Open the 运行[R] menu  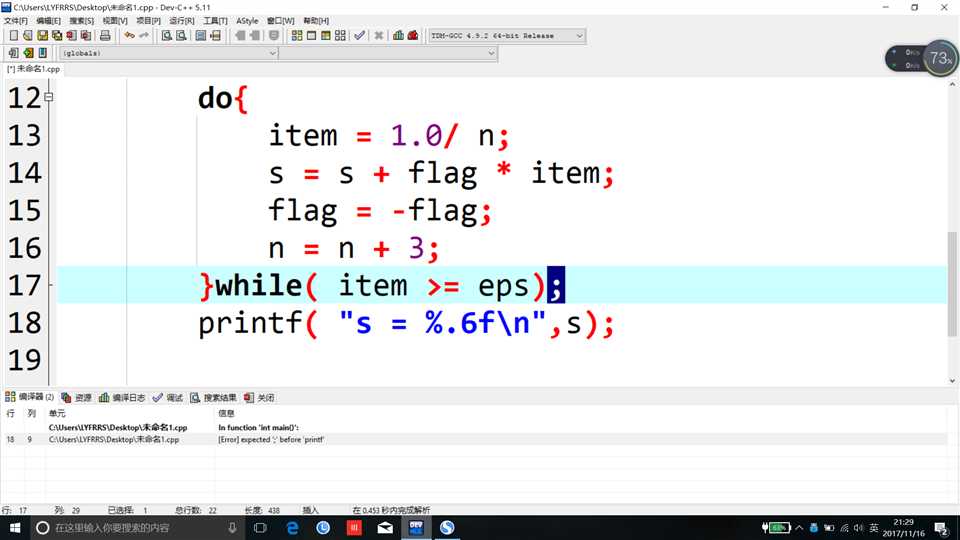pos(181,21)
